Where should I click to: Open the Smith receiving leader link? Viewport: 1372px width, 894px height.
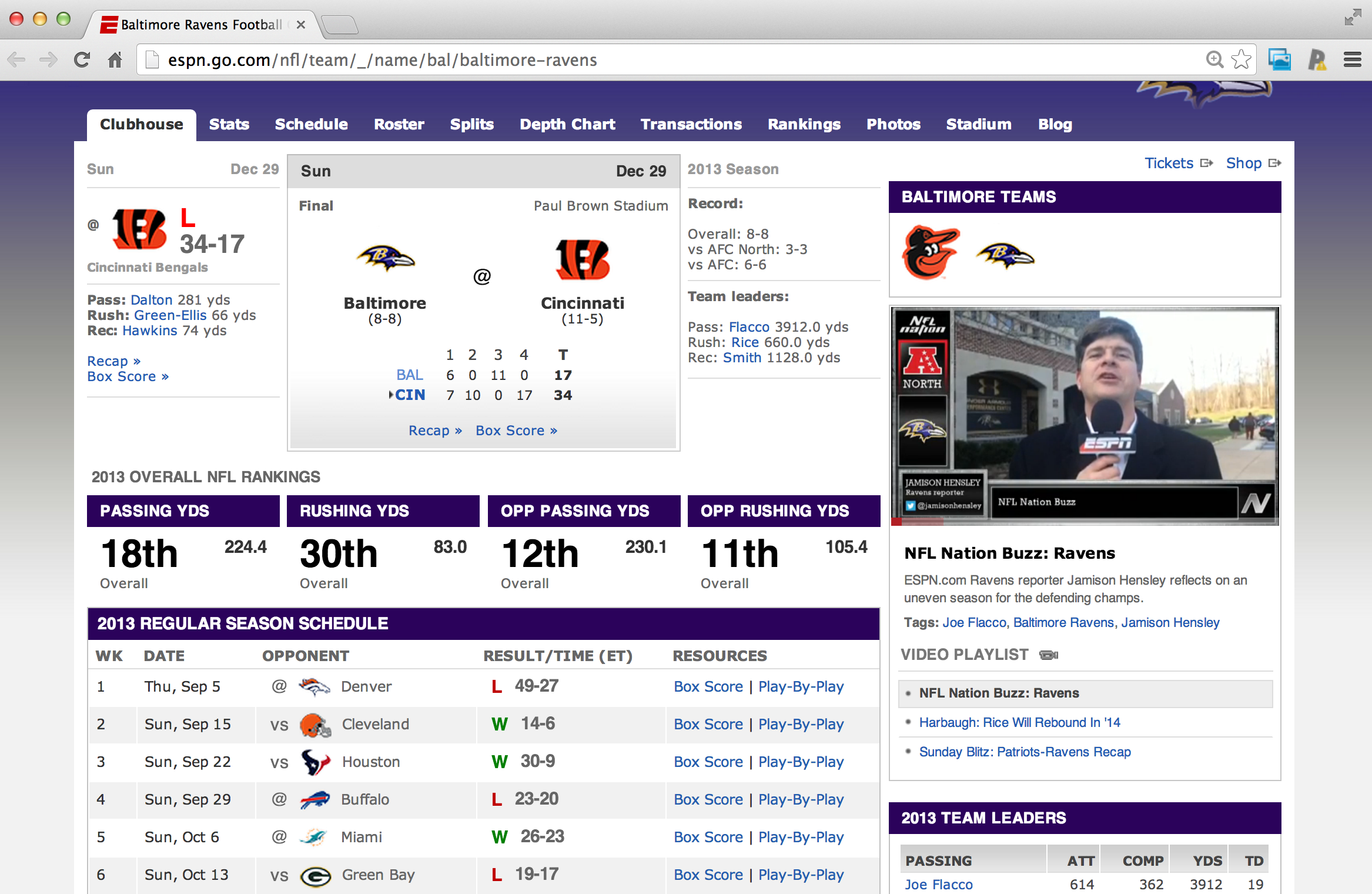(x=742, y=358)
